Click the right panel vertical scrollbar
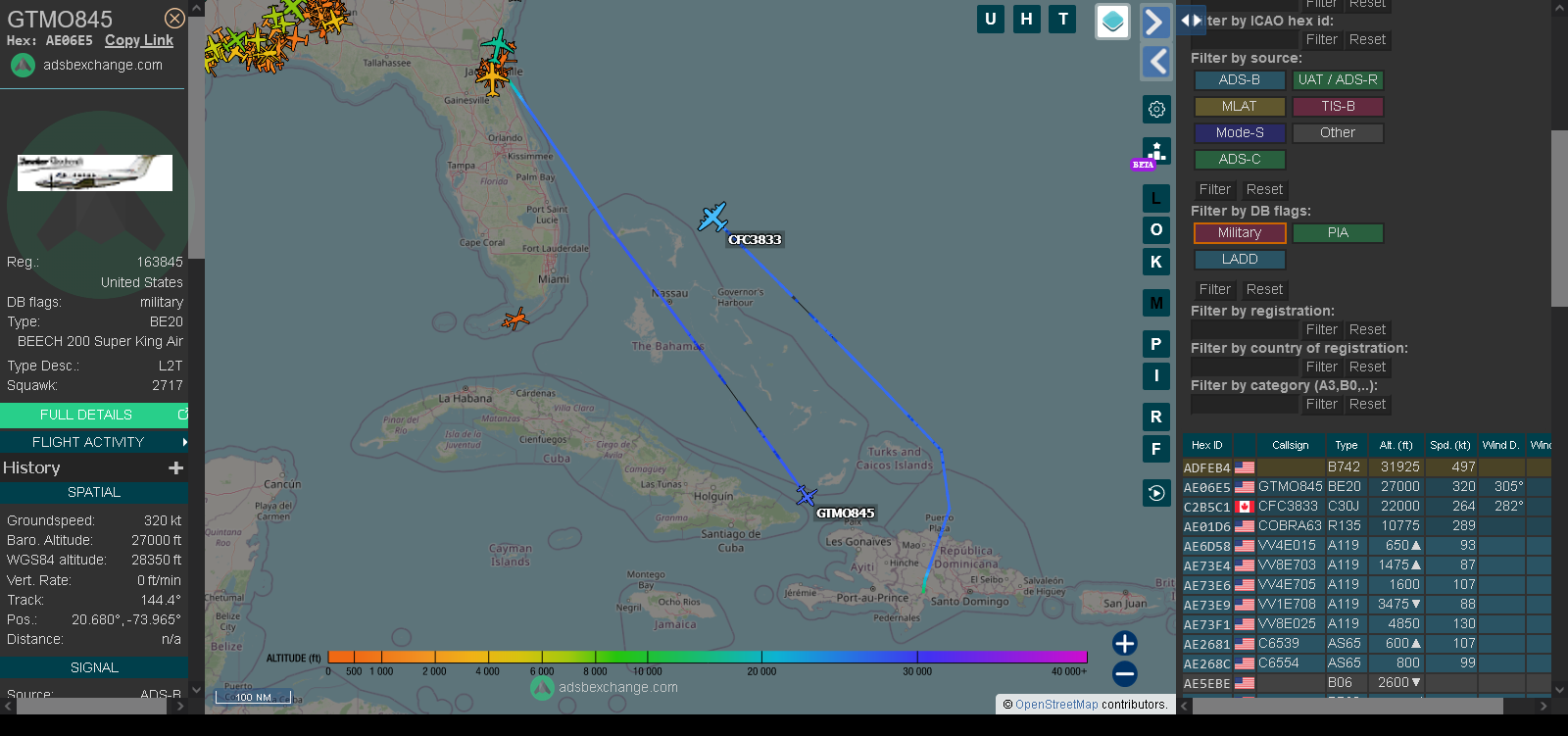Viewport: 1568px width, 736px height. coord(1559,218)
